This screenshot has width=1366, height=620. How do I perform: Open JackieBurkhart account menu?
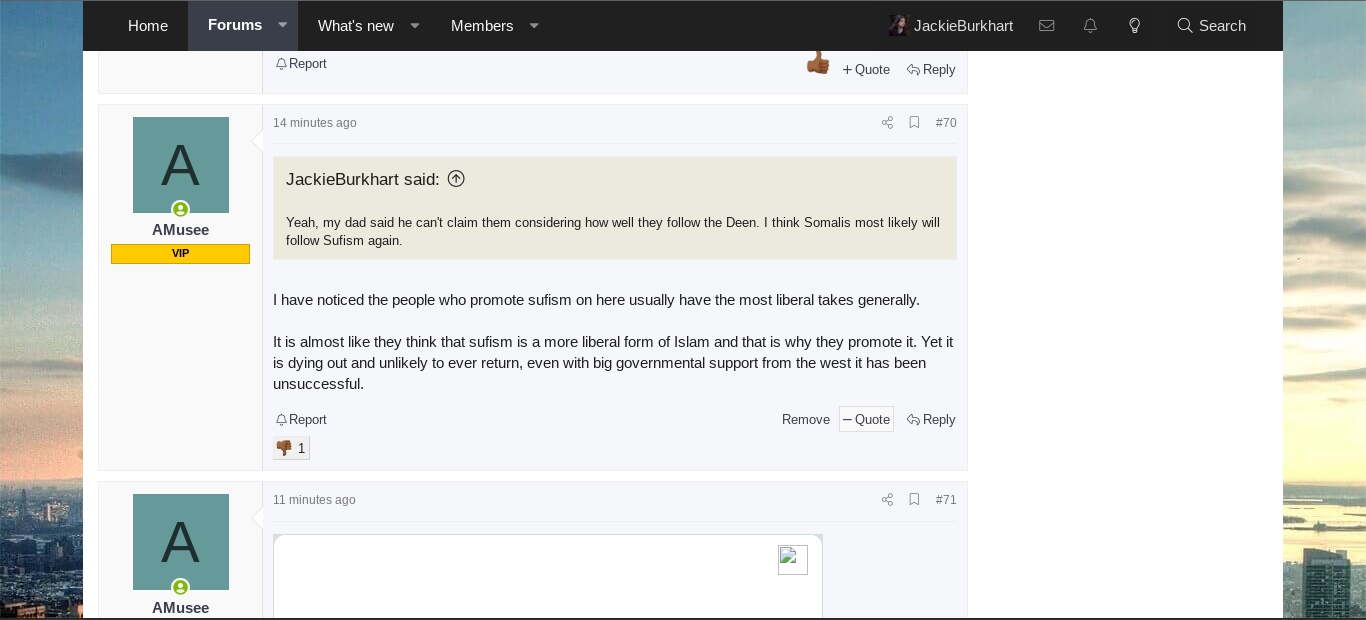pyautogui.click(x=951, y=26)
